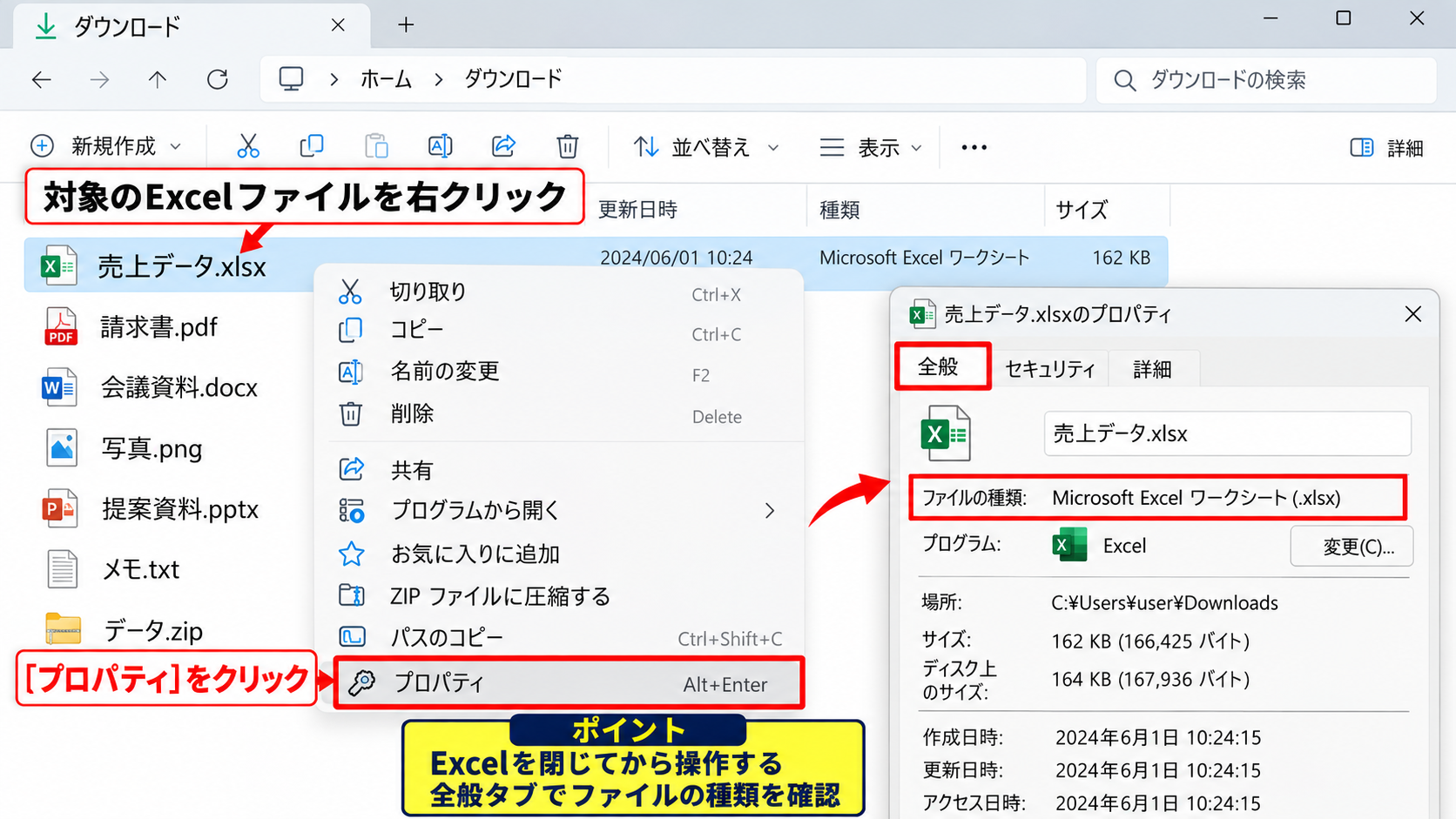This screenshot has height=819, width=1456.
Task: Select the データ.zip folder icon
Action: click(63, 628)
